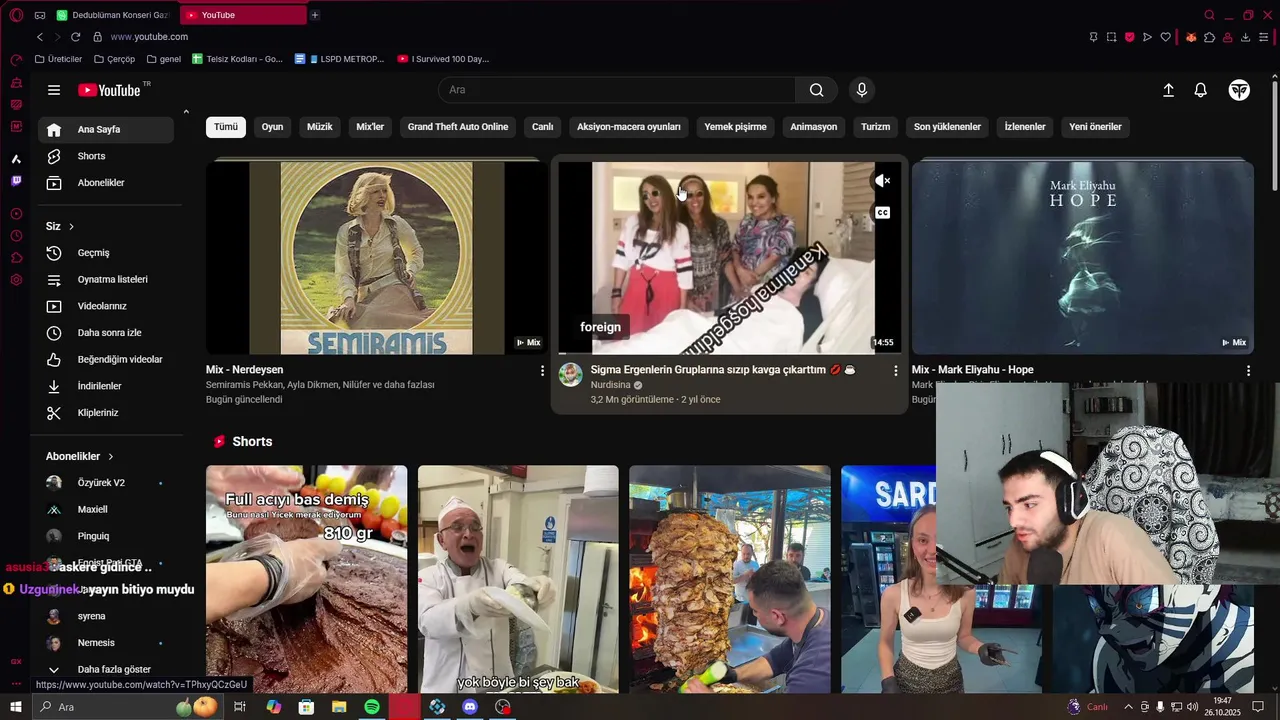Open a new tab with plus button
This screenshot has height=720, width=1280.
(x=315, y=15)
